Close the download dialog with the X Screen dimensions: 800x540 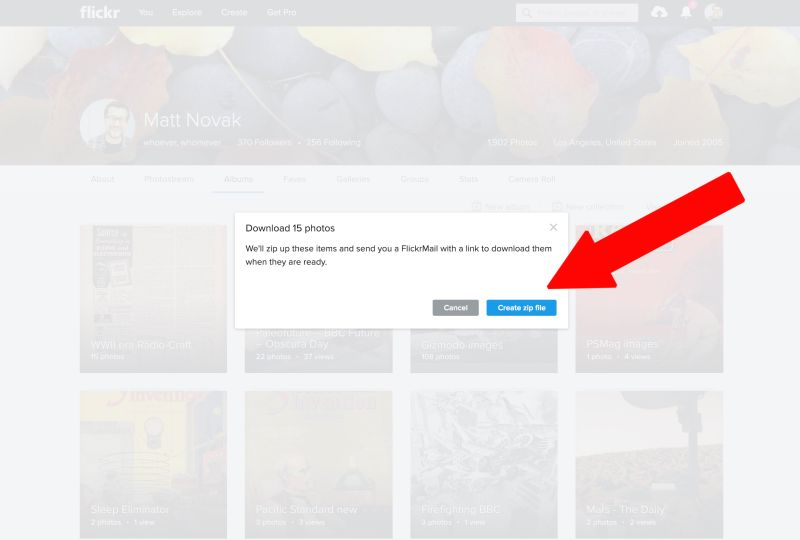(553, 227)
